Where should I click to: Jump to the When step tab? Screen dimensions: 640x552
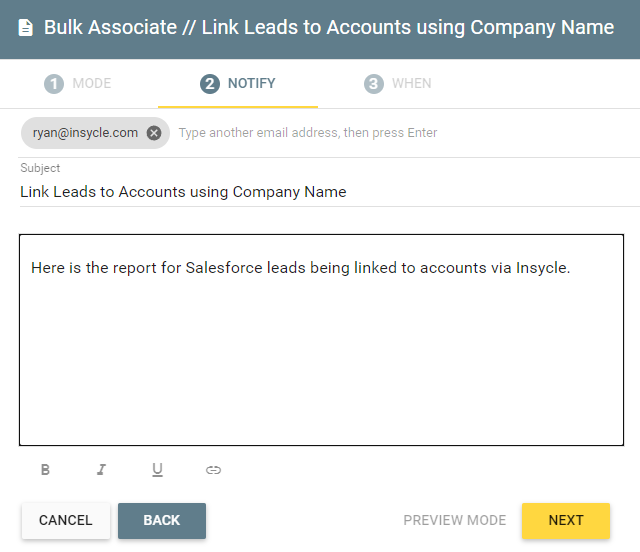click(398, 84)
